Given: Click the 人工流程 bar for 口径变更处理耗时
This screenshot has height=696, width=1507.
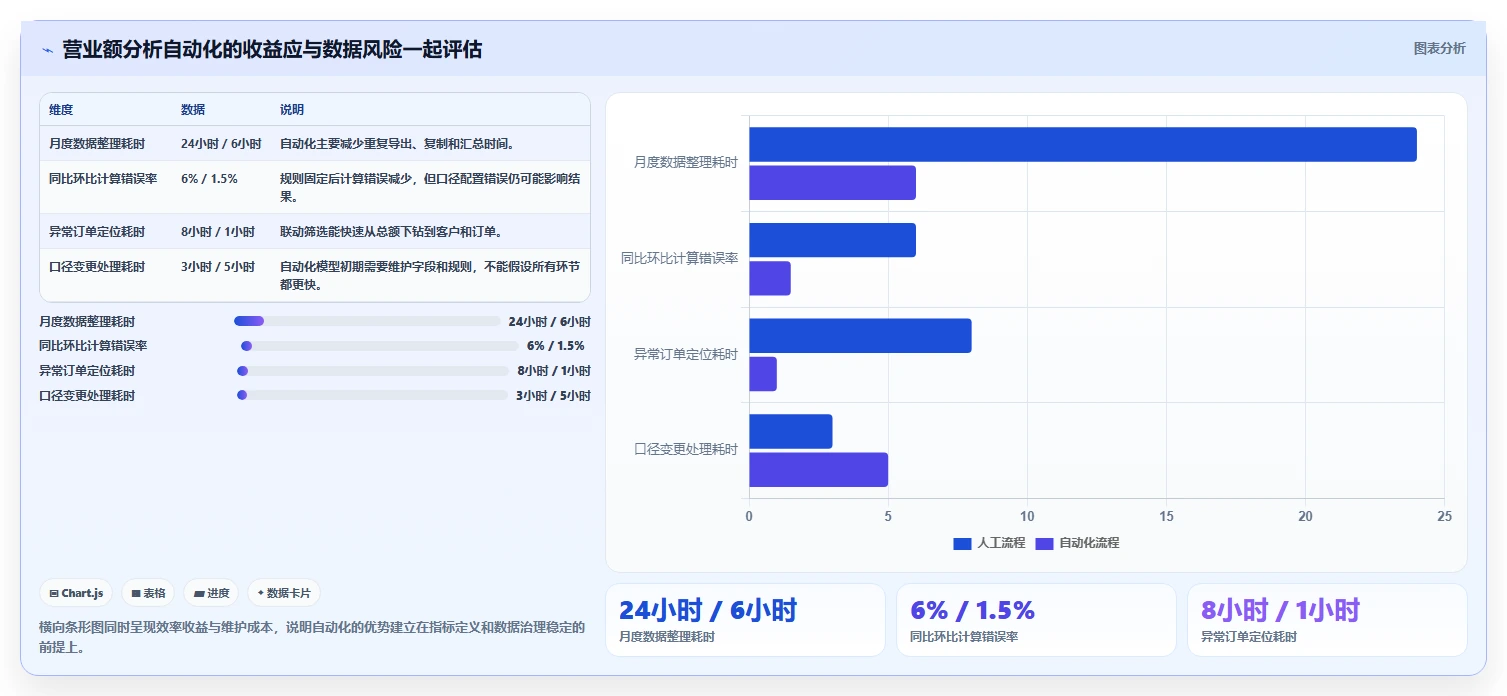Looking at the screenshot, I should click(791, 431).
